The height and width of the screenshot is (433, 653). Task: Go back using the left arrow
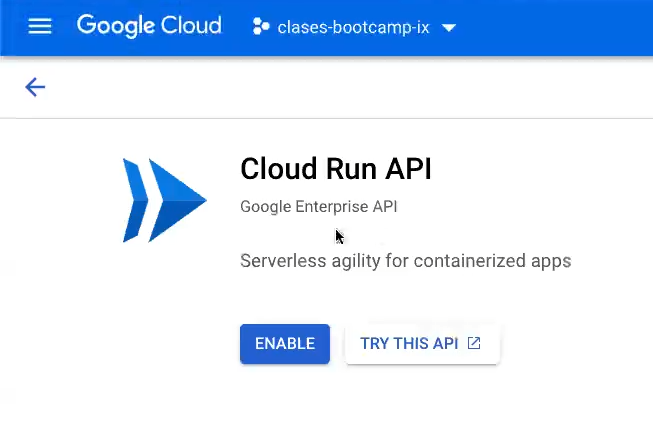(35, 87)
